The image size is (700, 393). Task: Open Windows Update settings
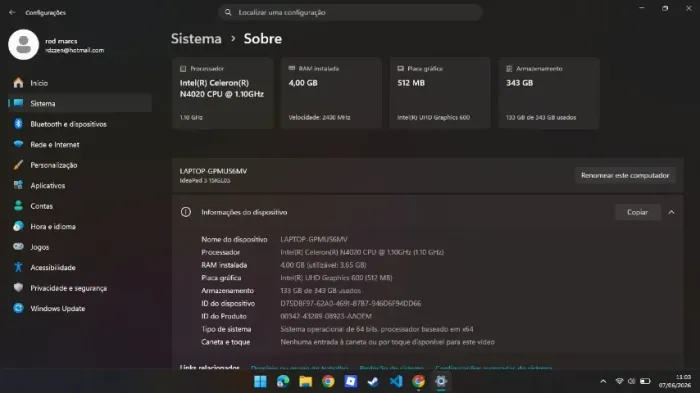click(80, 308)
